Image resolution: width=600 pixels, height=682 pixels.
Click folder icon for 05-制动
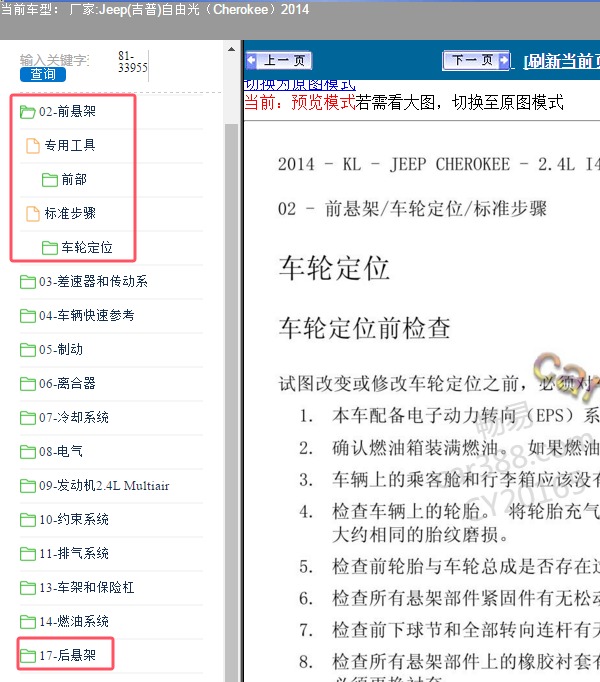(28, 350)
